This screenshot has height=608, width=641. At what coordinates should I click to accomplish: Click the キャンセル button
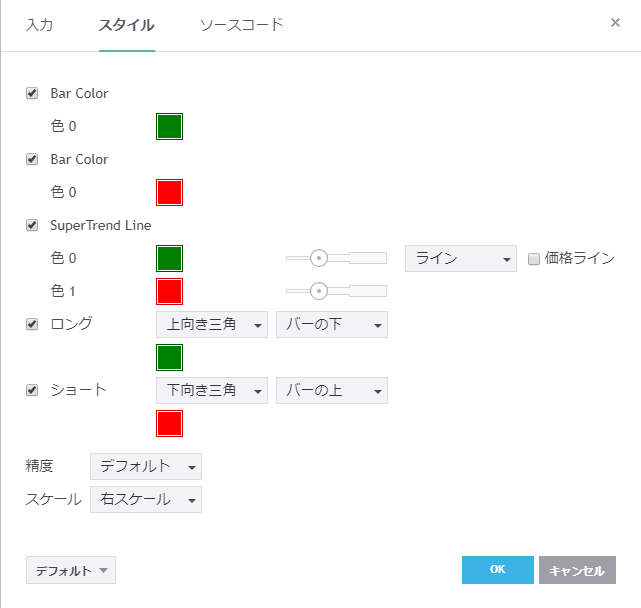(x=577, y=570)
